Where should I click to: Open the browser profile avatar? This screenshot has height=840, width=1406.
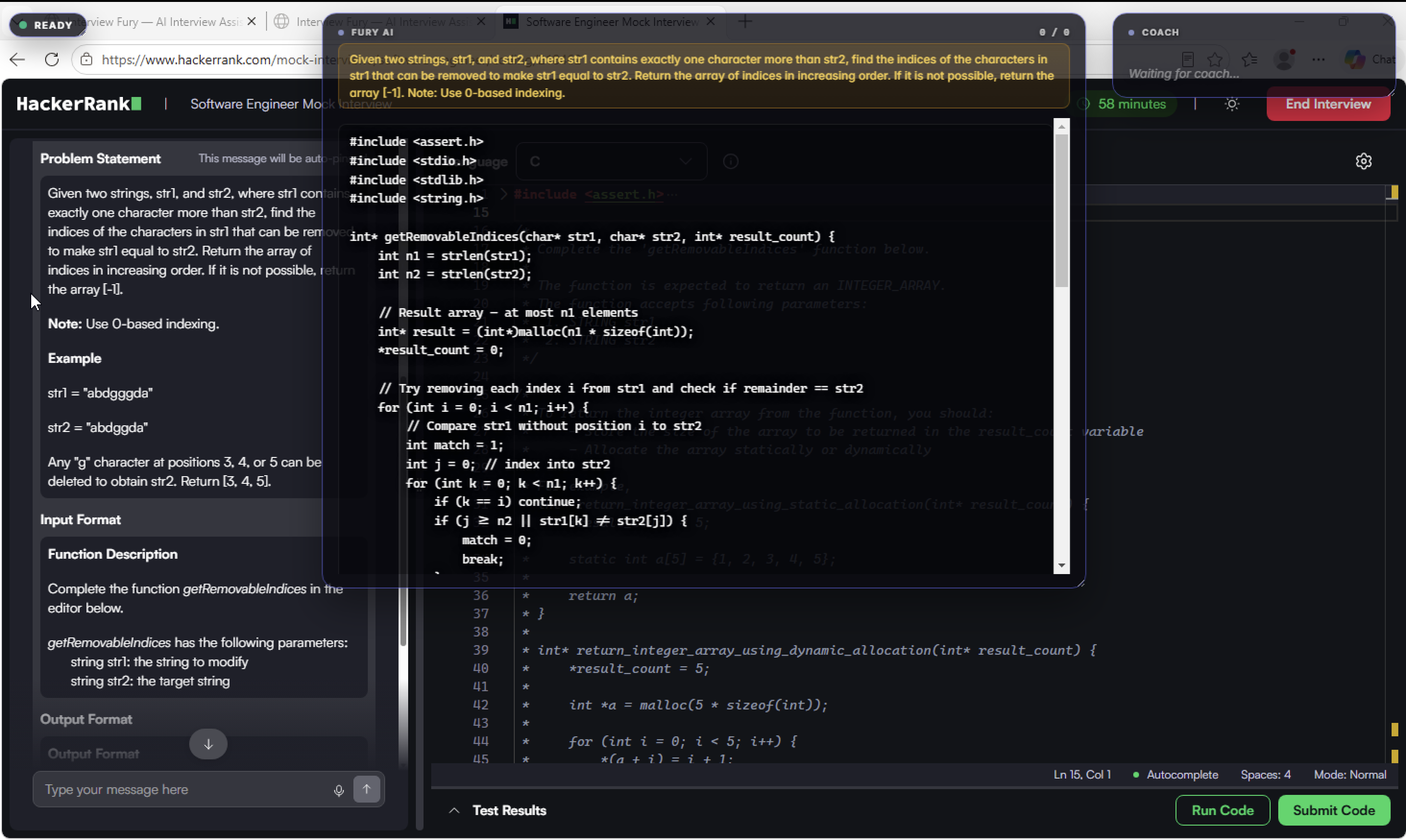click(x=1284, y=60)
